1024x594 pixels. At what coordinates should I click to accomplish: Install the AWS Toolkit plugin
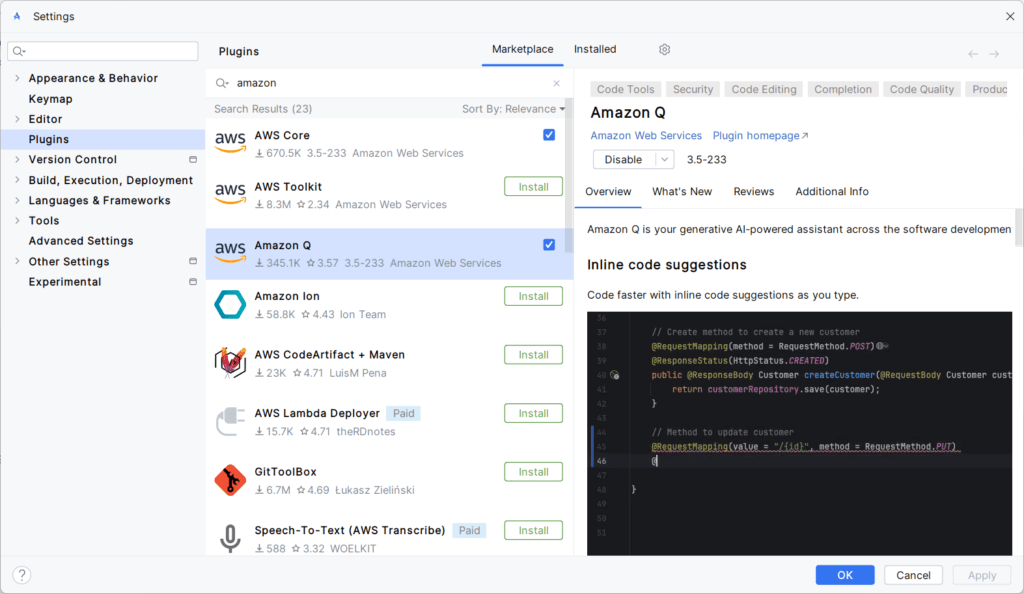pos(534,187)
